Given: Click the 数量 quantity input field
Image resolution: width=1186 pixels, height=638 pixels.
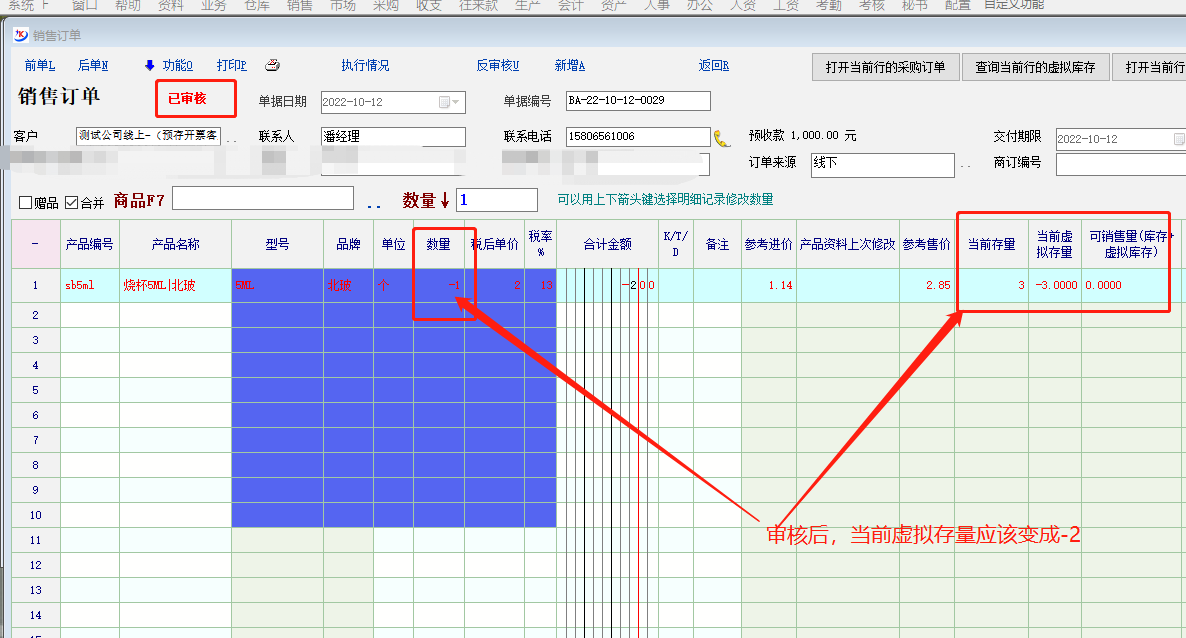Looking at the screenshot, I should (496, 200).
